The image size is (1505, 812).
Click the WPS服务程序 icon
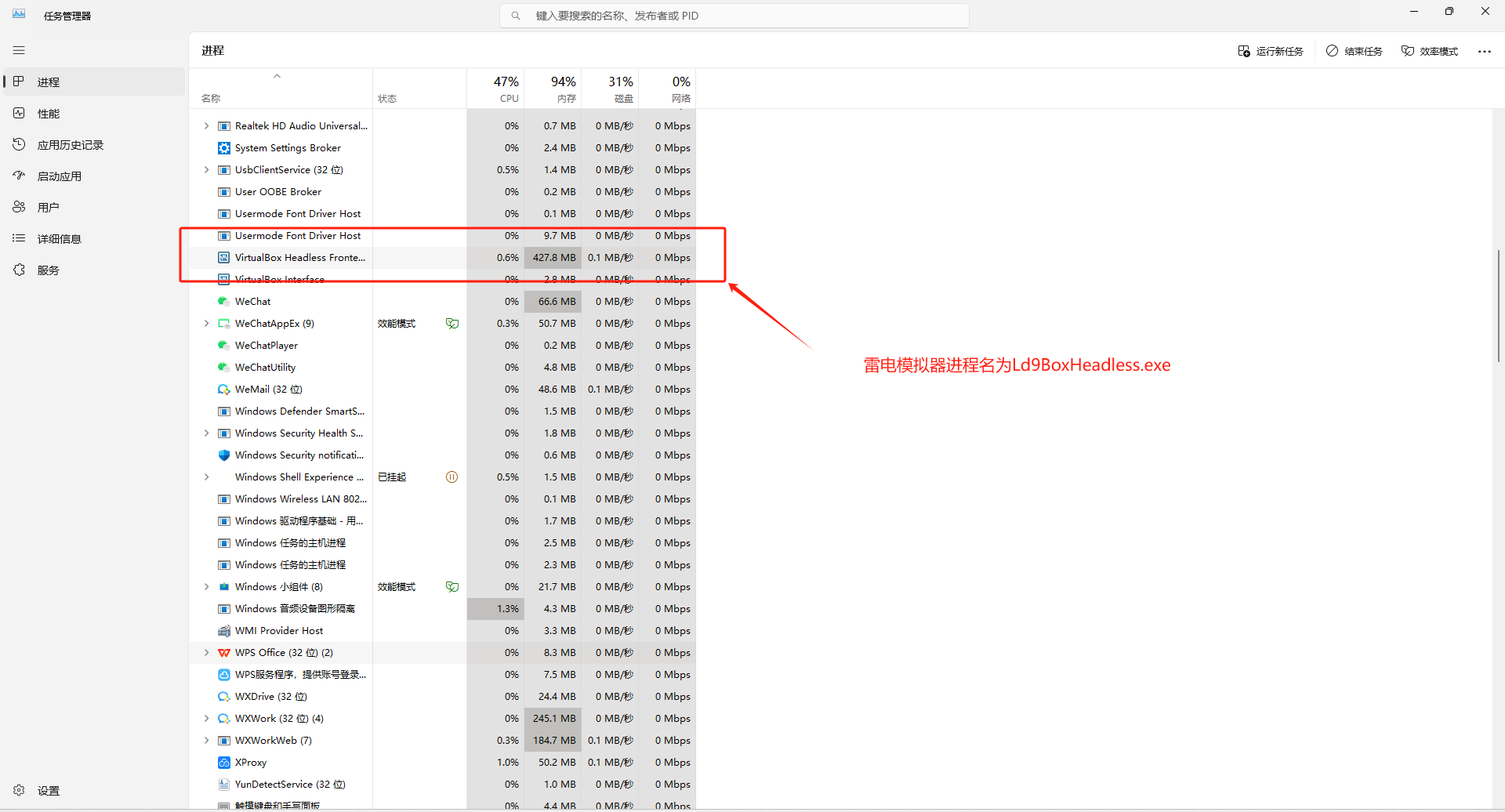point(224,675)
